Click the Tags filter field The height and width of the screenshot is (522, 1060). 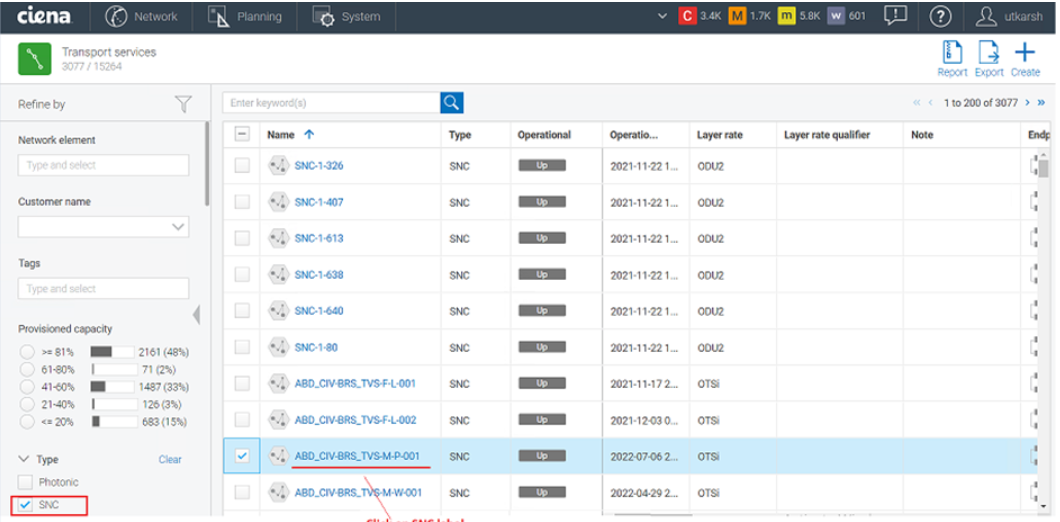coord(103,289)
